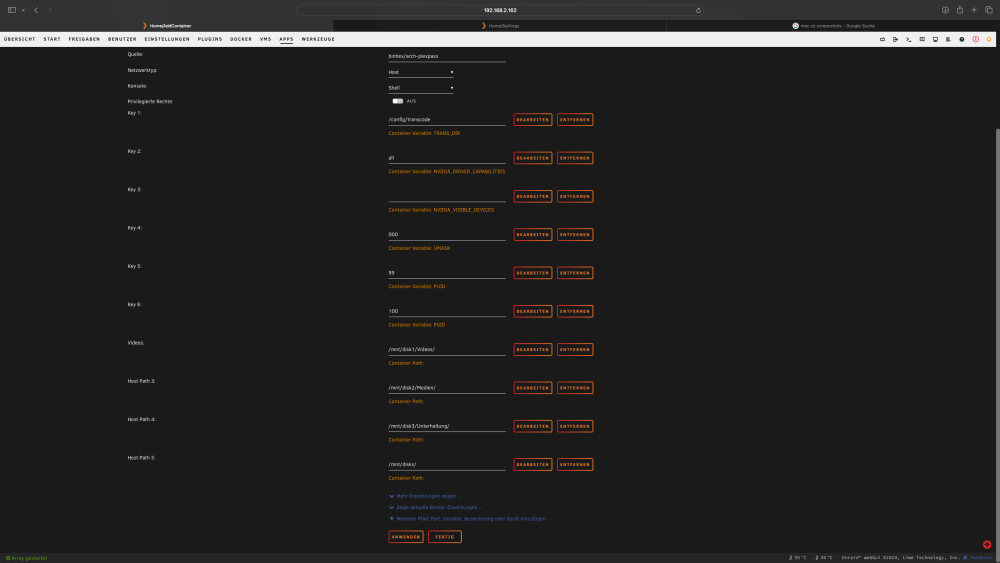This screenshot has height=563, width=1000.
Task: Open the WERKZEUGE menu
Action: (x=318, y=39)
